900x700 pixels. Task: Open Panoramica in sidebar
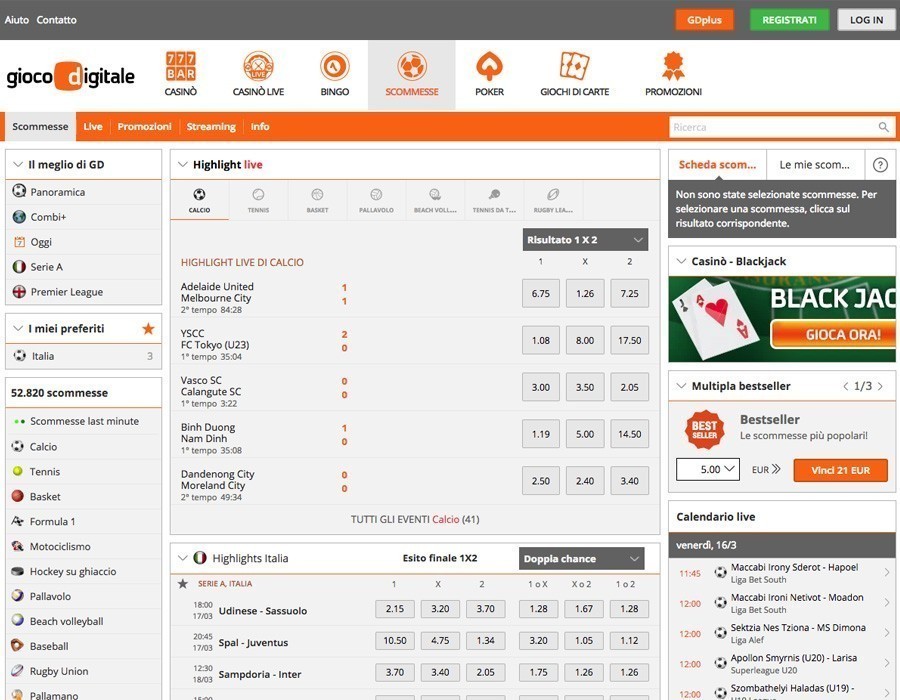[x=84, y=192]
